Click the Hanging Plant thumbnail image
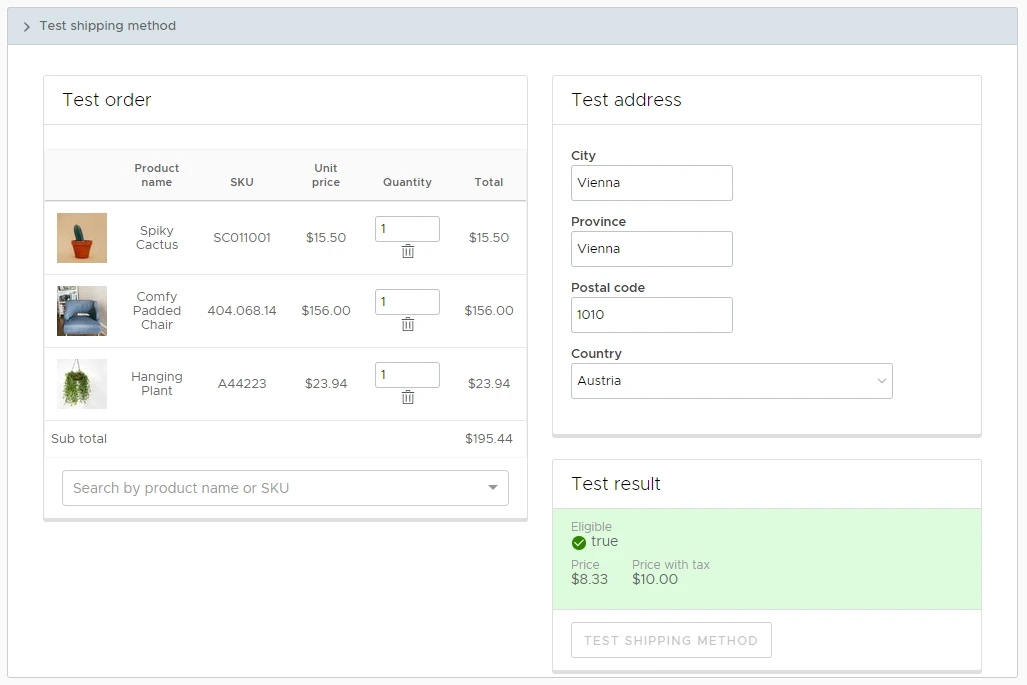1027x685 pixels. point(82,384)
